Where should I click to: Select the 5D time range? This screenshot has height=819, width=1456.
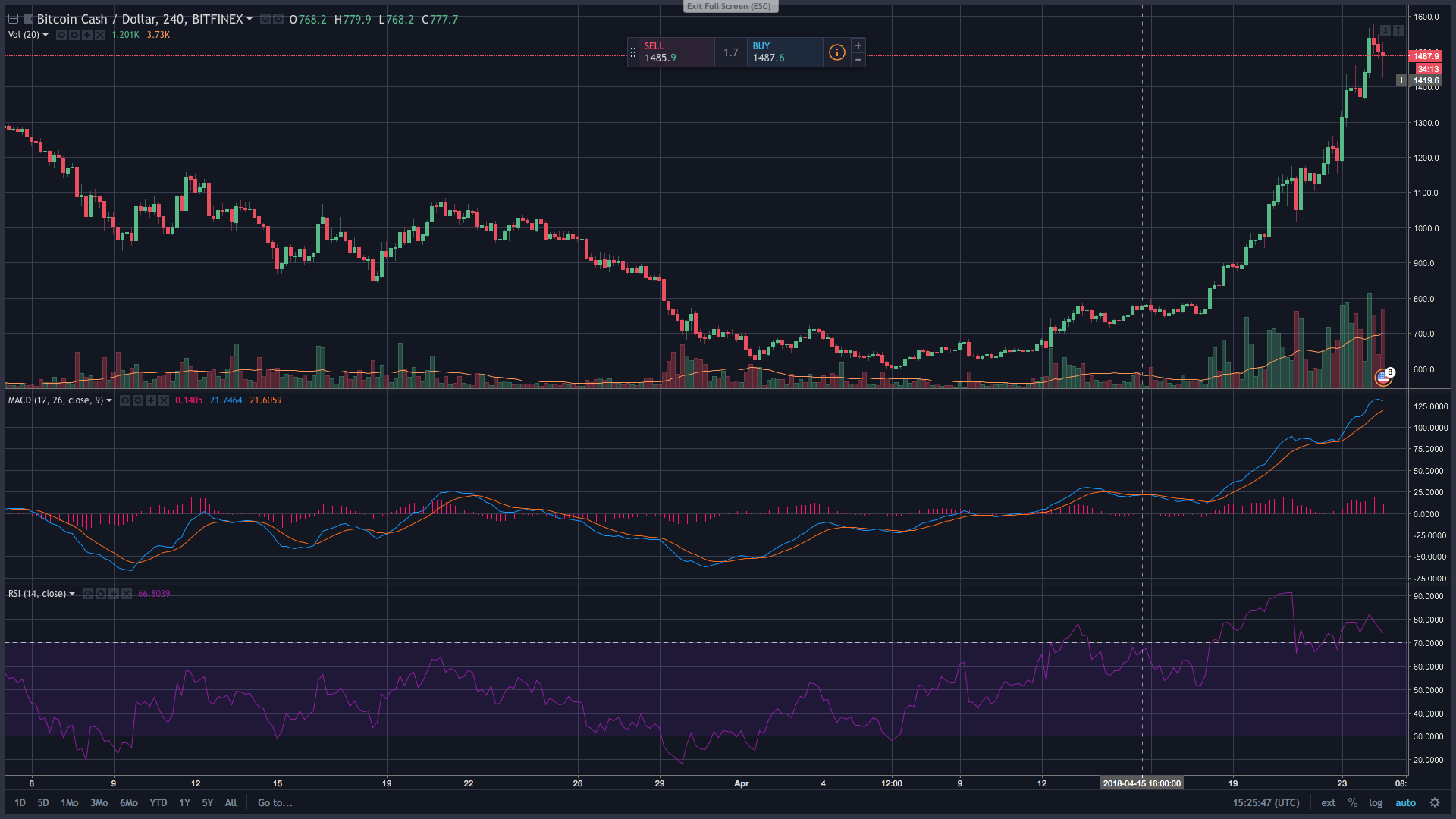click(x=43, y=802)
